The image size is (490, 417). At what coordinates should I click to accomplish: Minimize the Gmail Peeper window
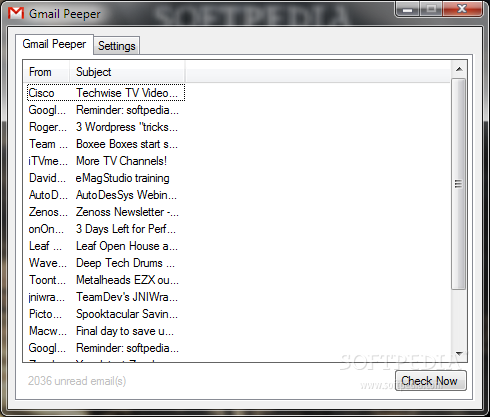(x=407, y=9)
